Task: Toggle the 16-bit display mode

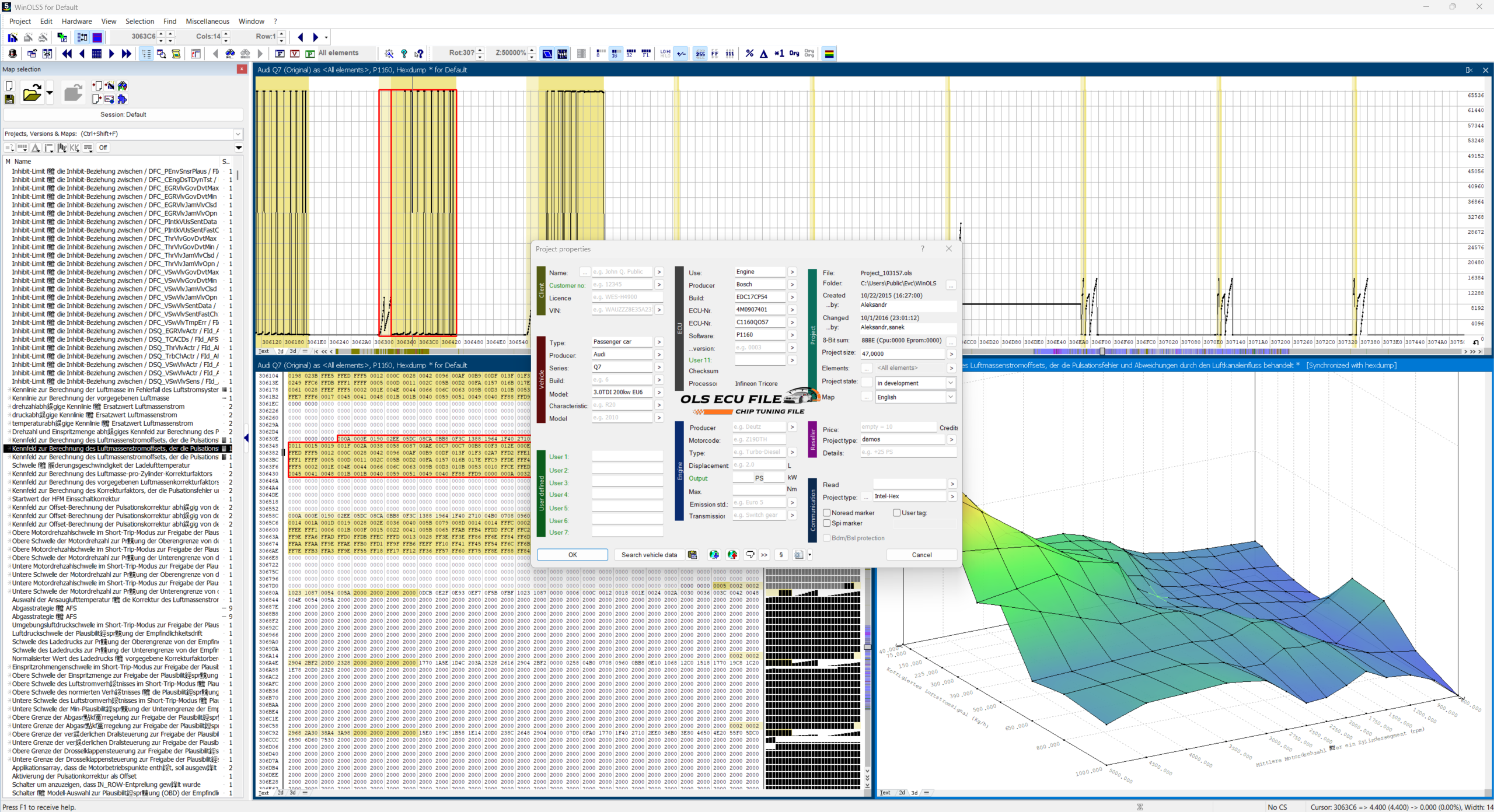Action: pyautogui.click(x=615, y=54)
